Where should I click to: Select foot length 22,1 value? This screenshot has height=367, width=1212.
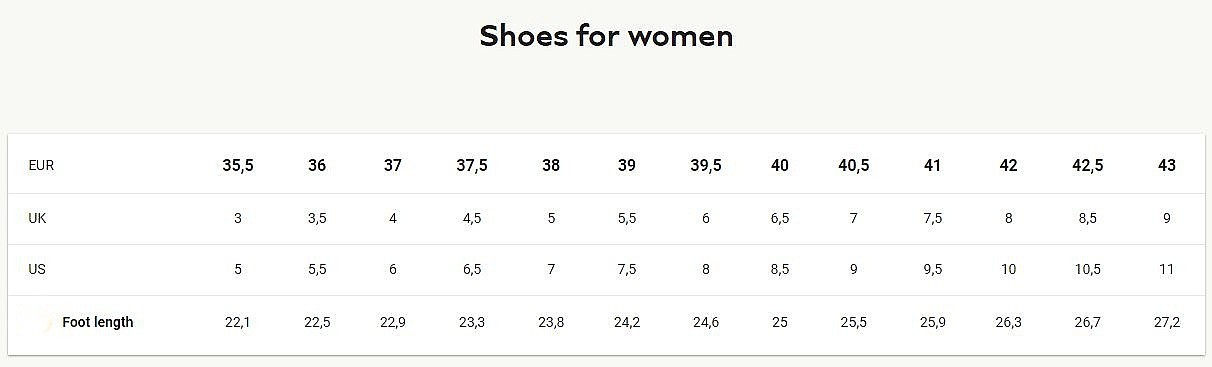pos(238,322)
